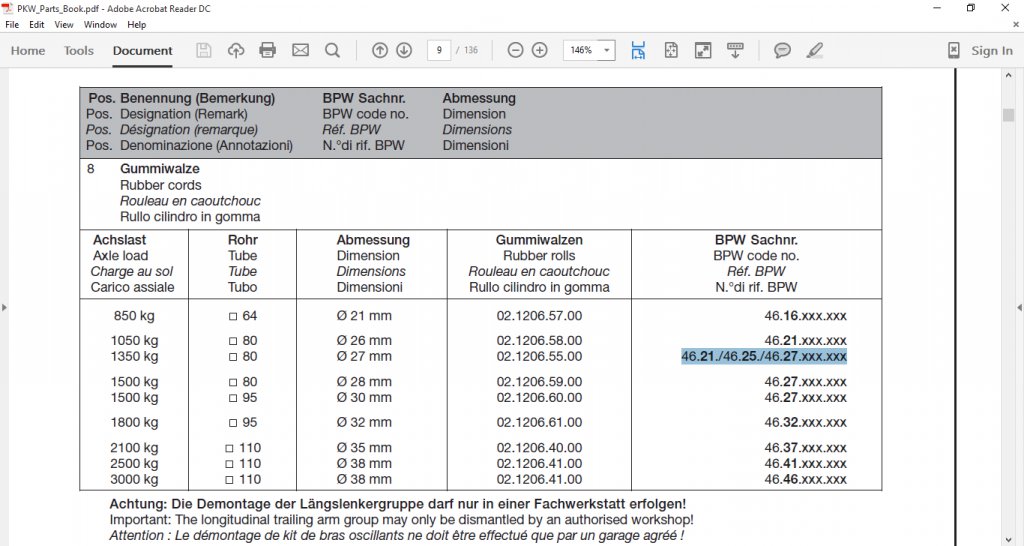Zoom out with the minus icon
Image resolution: width=1024 pixels, height=546 pixels.
point(515,50)
